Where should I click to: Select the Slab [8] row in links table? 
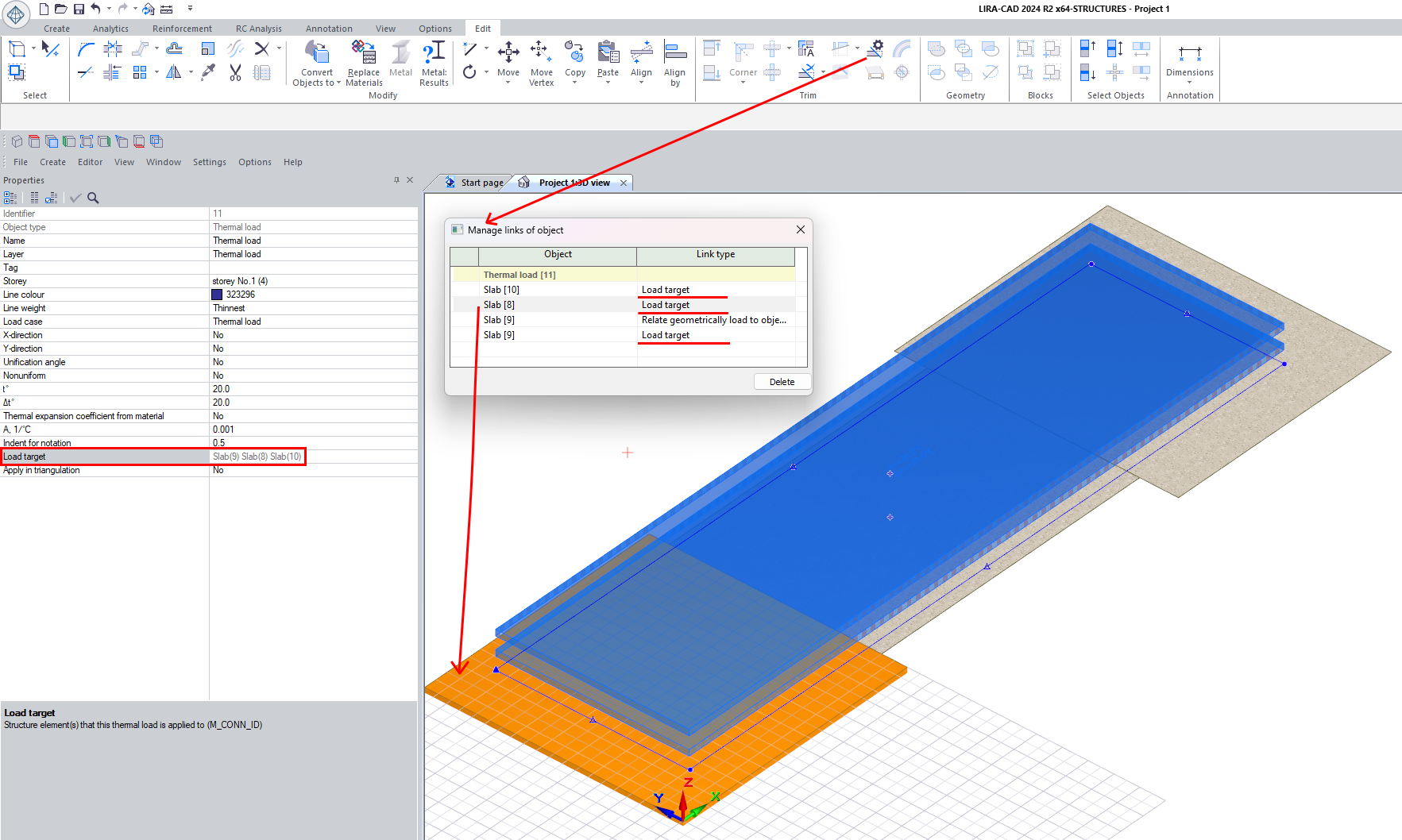tap(499, 305)
